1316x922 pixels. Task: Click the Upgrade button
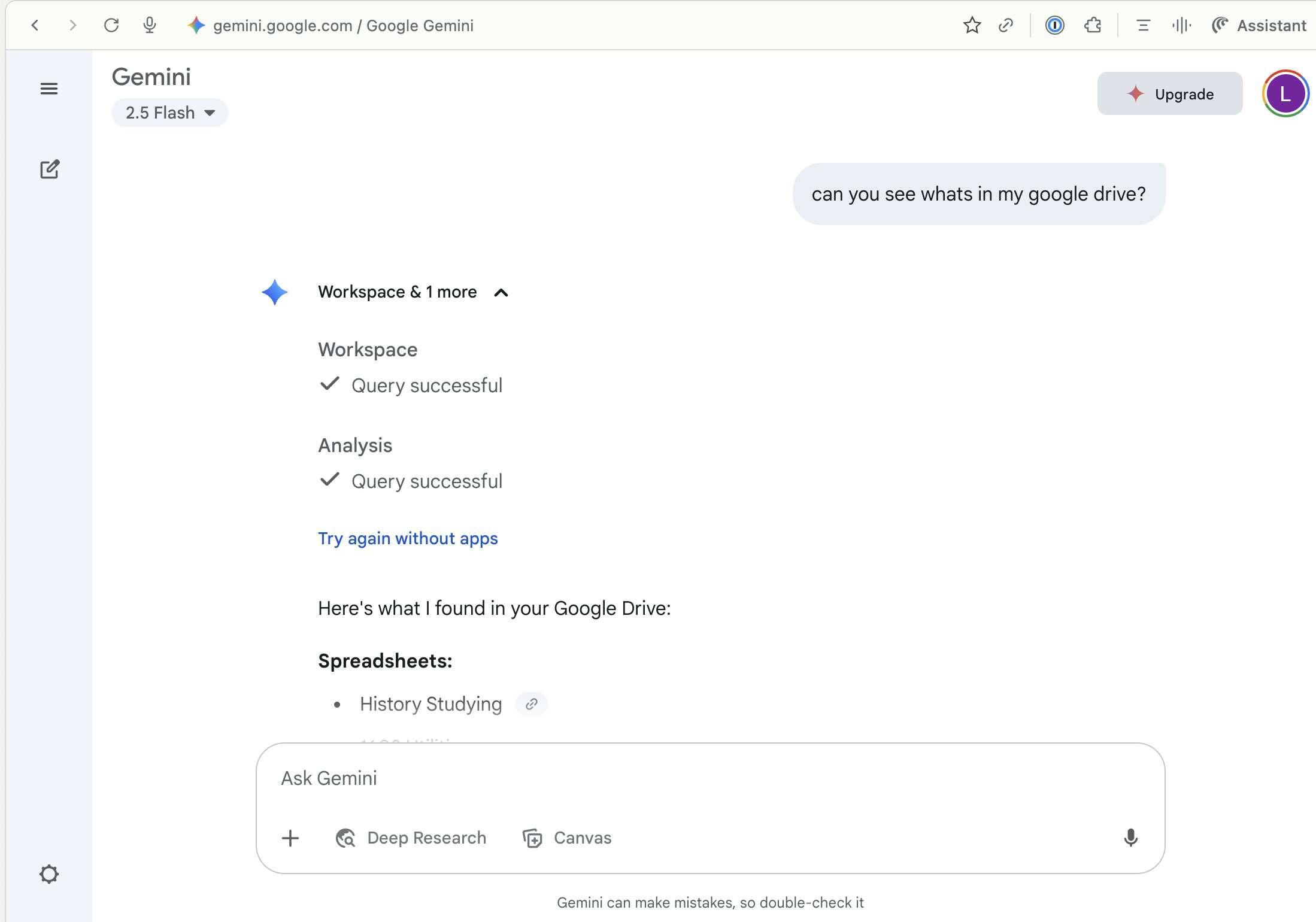click(1169, 93)
